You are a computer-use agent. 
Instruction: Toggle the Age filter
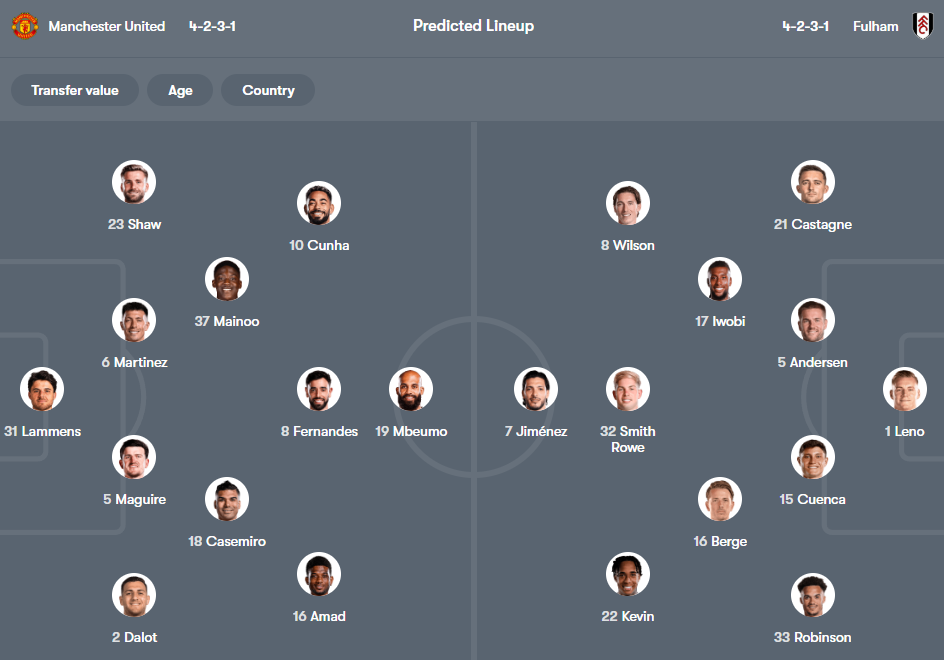180,90
